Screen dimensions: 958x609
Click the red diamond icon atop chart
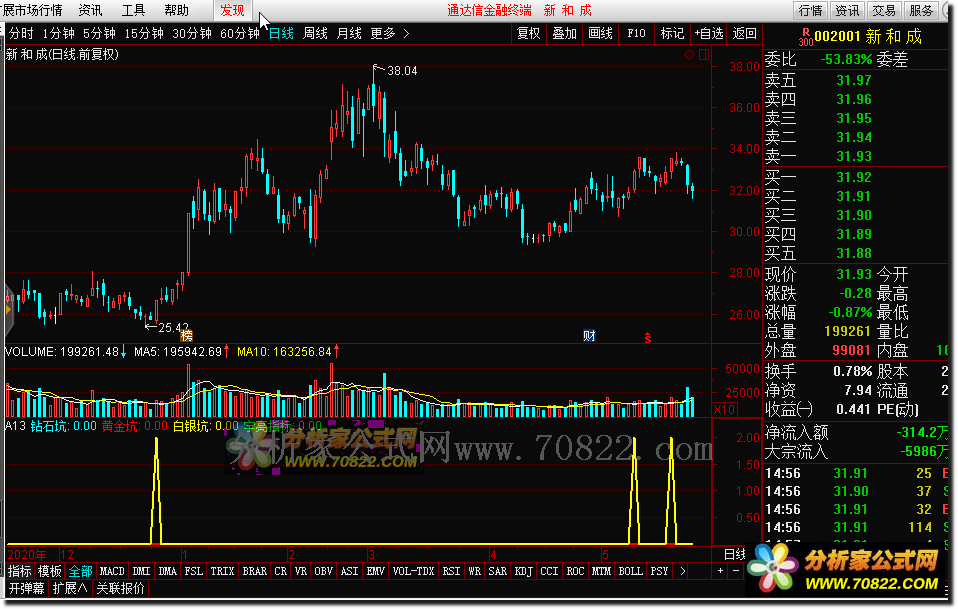pyautogui.click(x=689, y=54)
